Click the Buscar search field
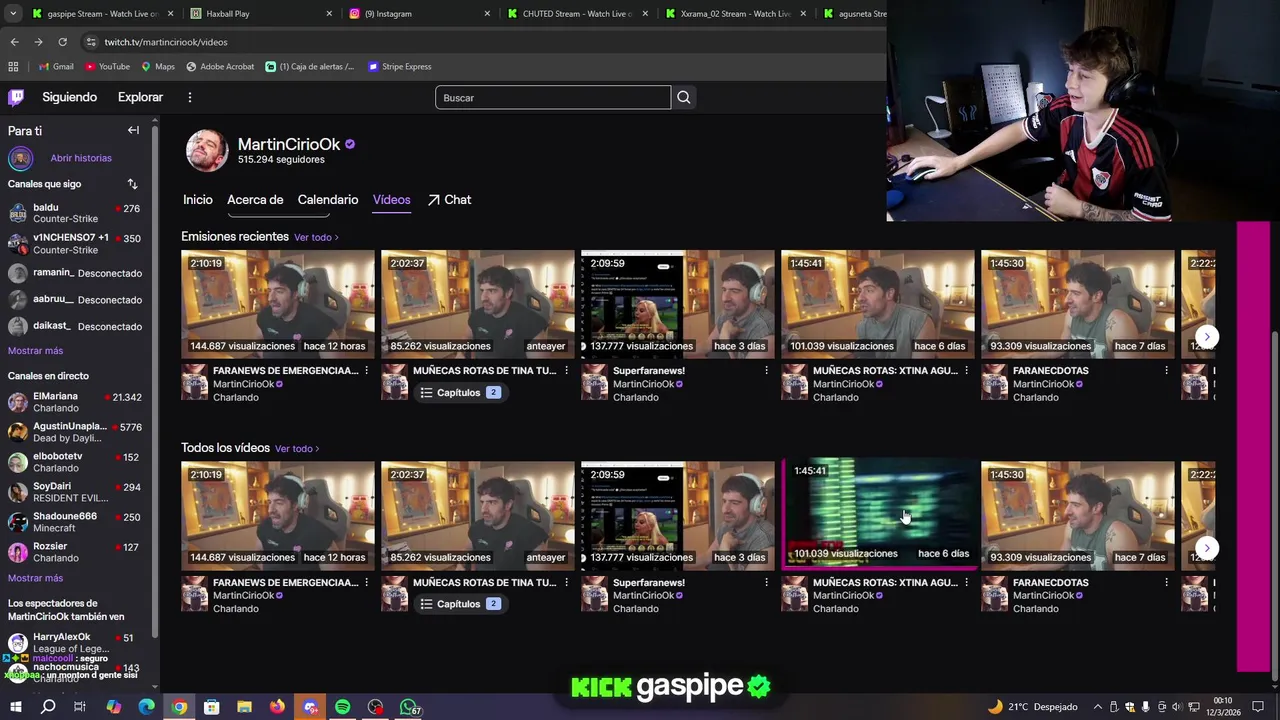The height and width of the screenshot is (720, 1280). 553,97
